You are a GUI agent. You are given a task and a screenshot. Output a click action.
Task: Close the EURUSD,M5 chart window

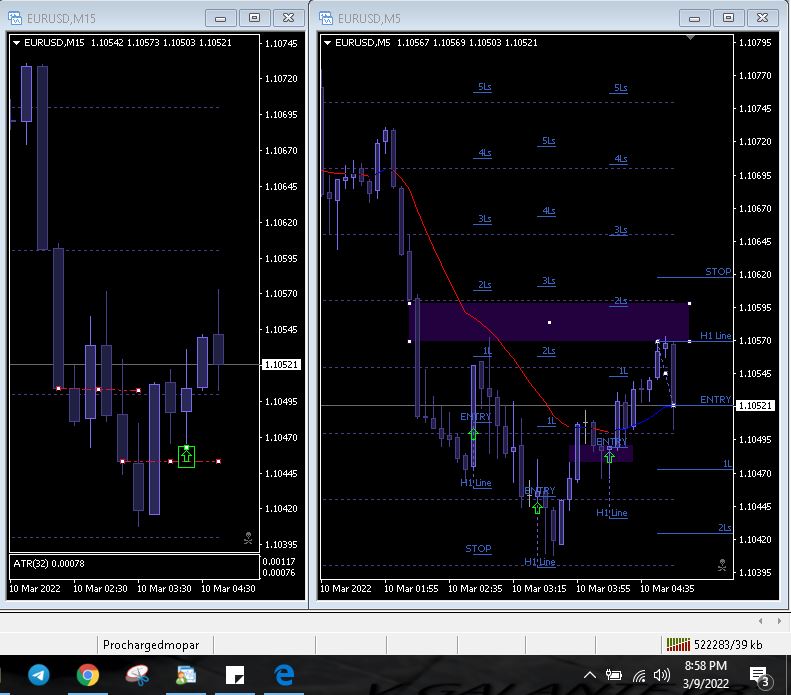click(x=762, y=18)
